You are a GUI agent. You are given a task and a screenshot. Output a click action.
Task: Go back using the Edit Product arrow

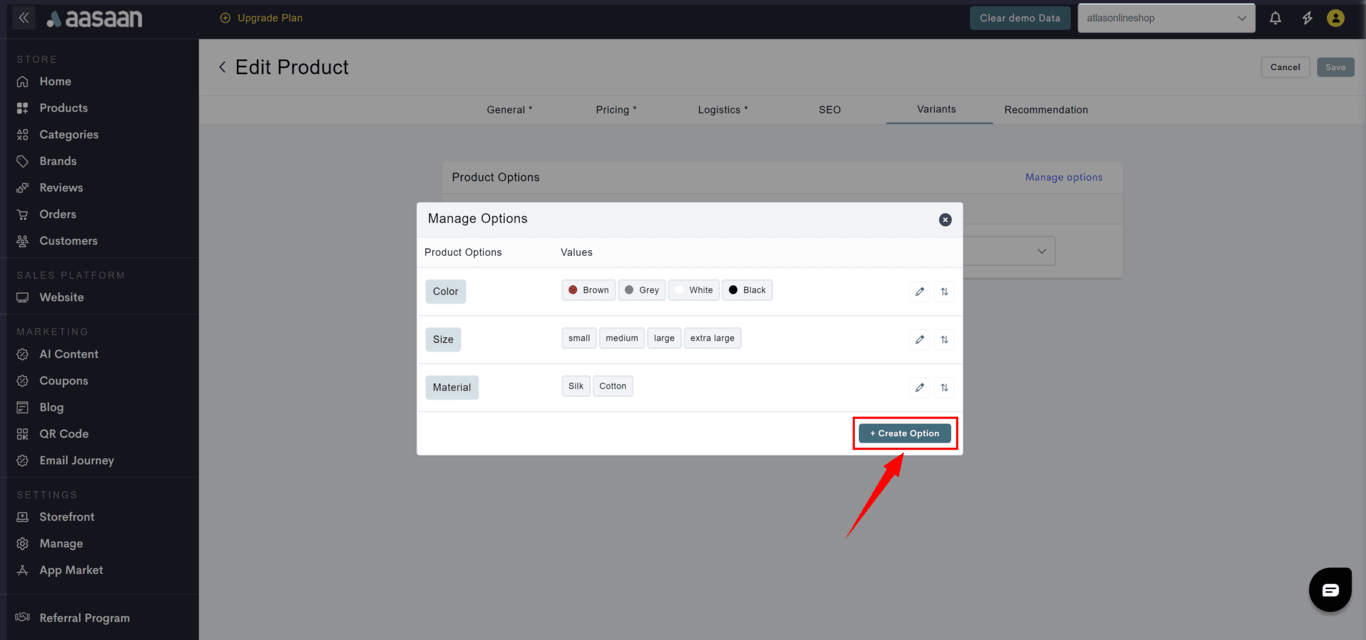click(222, 67)
